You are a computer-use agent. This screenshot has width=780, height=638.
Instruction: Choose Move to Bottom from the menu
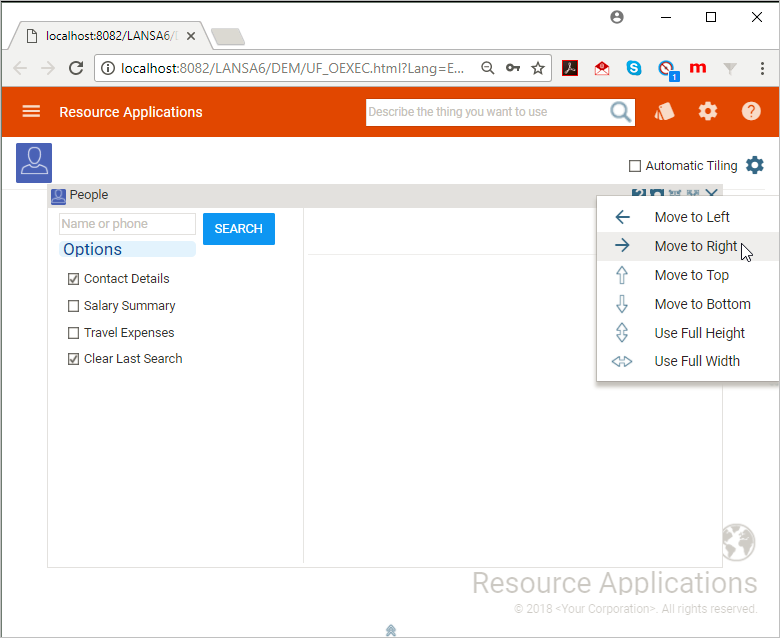688,304
